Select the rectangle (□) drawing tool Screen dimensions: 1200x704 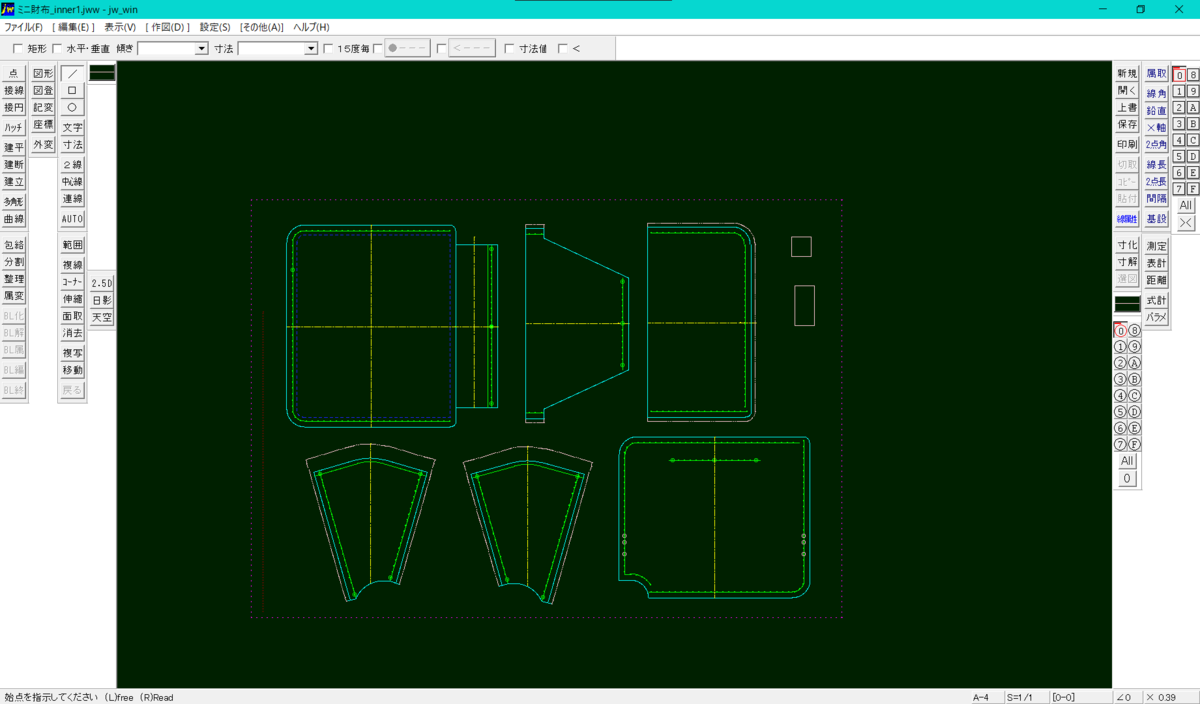coord(72,90)
